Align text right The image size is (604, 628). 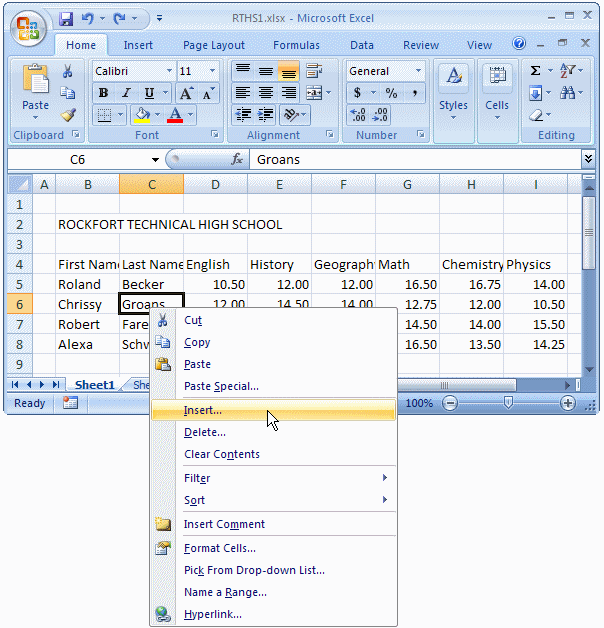point(288,93)
